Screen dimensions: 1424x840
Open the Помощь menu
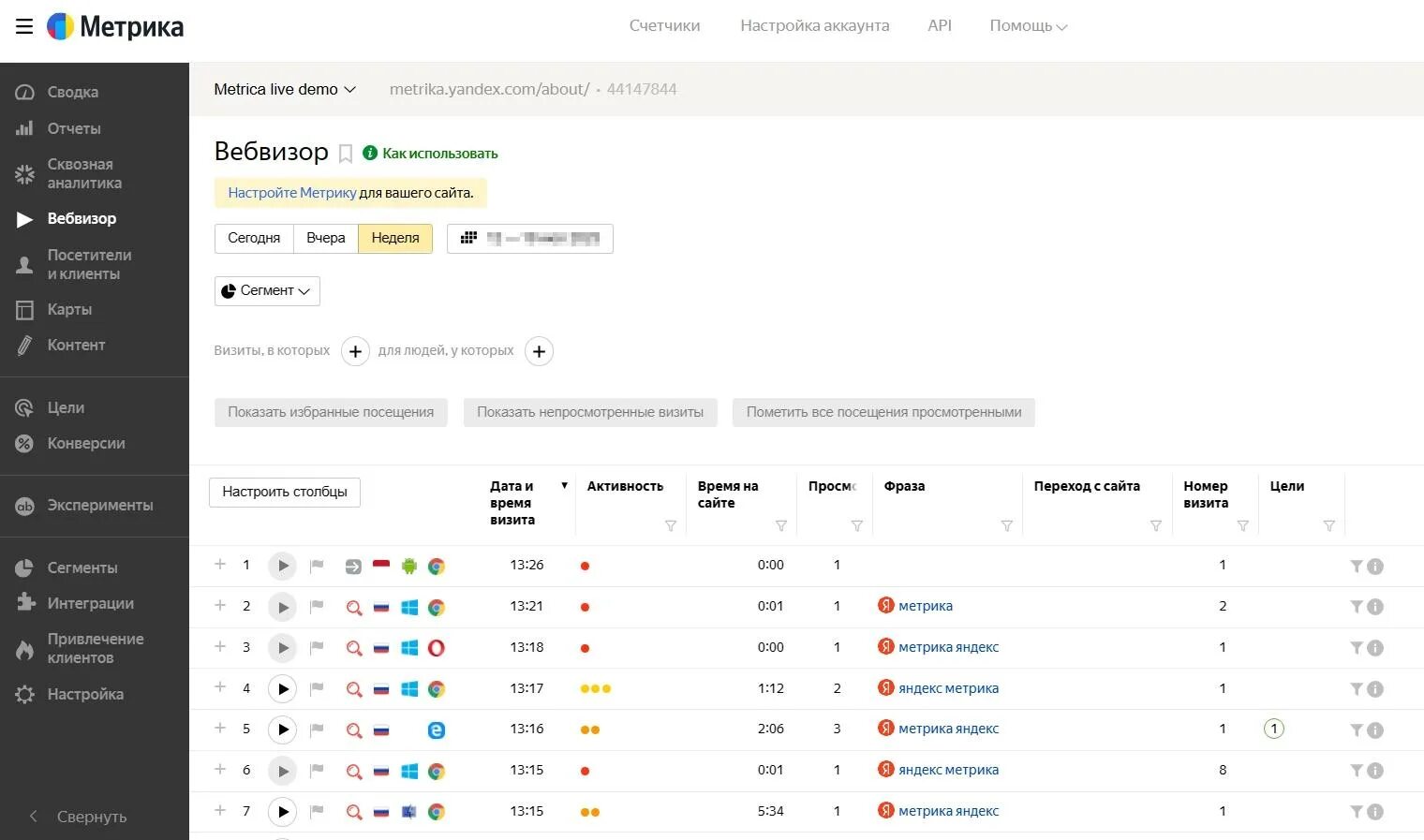(x=1028, y=26)
